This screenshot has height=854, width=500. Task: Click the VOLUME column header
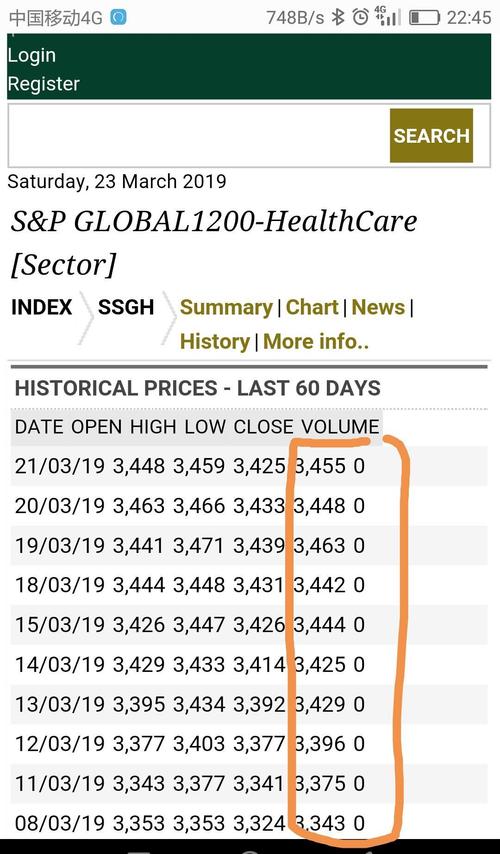(x=340, y=426)
